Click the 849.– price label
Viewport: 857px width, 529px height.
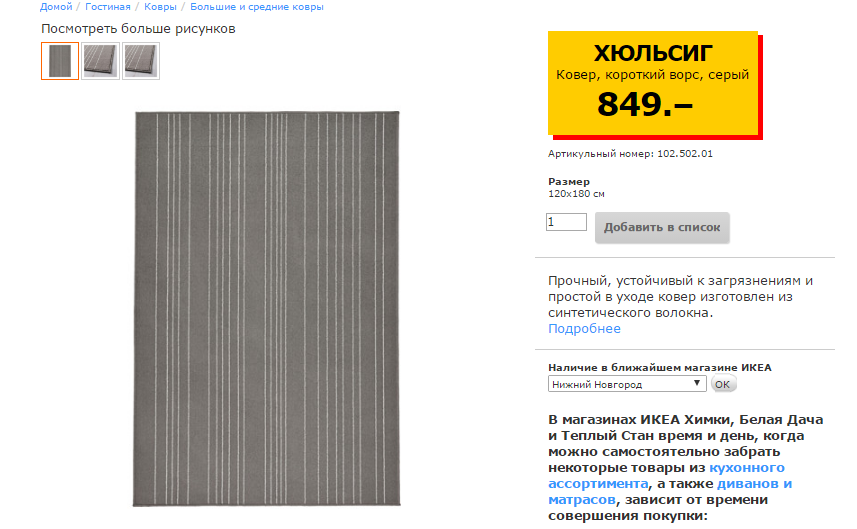[x=645, y=104]
